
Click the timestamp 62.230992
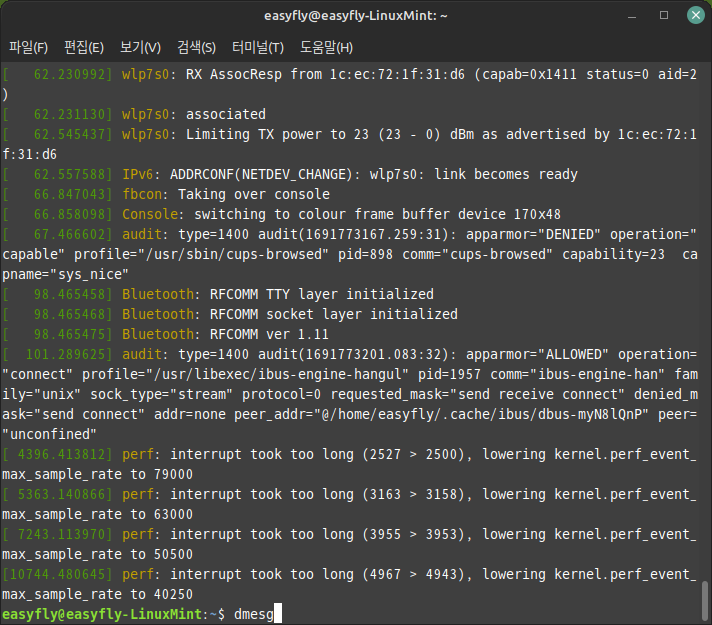click(x=69, y=74)
